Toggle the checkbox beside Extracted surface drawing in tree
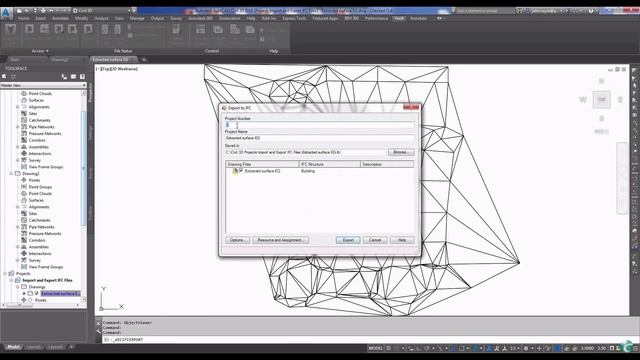The width and height of the screenshot is (640, 360). pos(36,293)
